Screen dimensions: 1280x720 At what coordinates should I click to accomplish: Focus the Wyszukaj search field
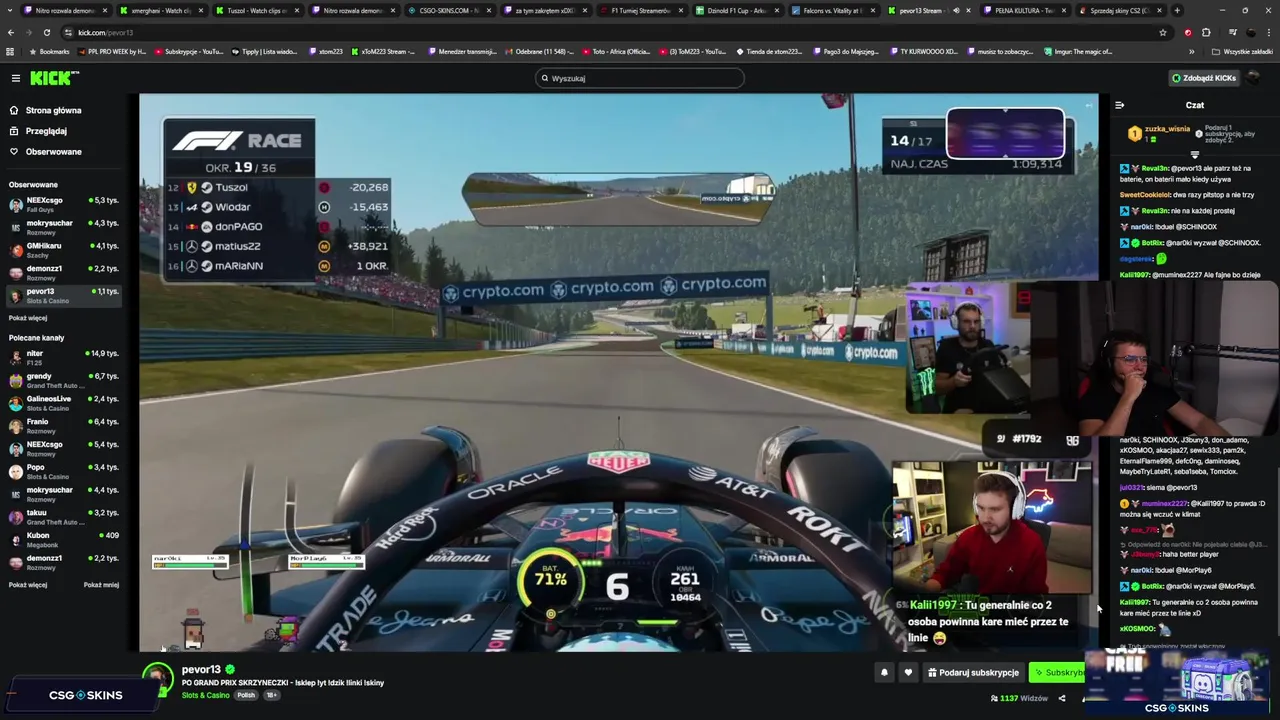point(640,78)
